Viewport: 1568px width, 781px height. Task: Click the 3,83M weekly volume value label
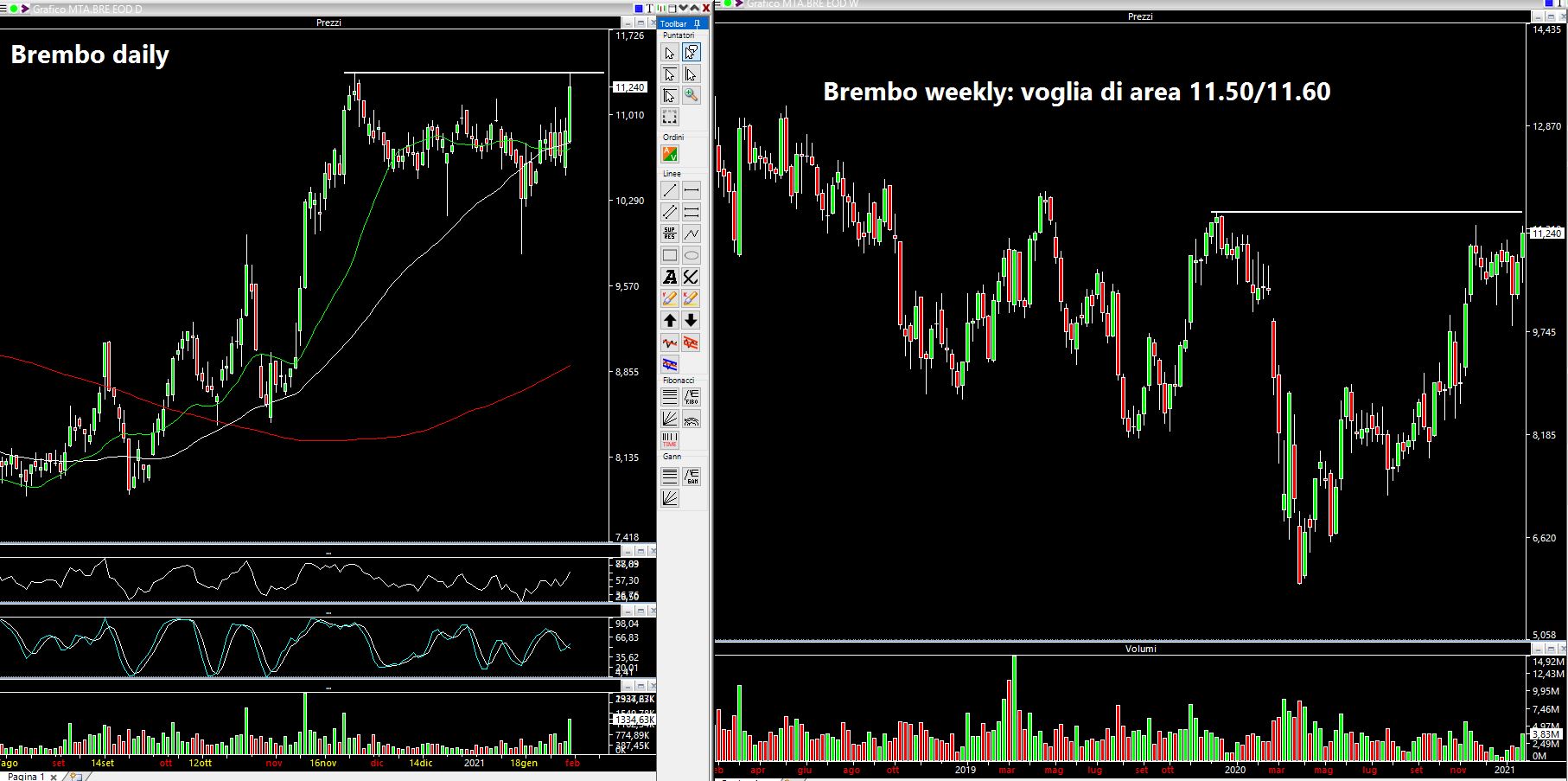[1545, 733]
